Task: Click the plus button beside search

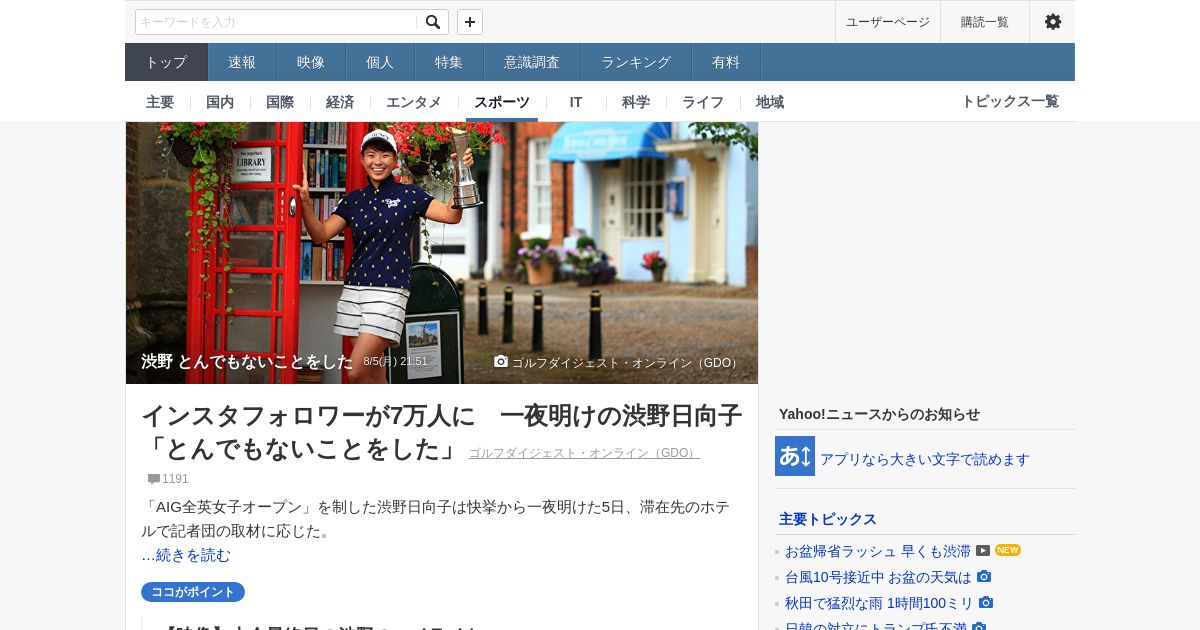Action: [470, 22]
